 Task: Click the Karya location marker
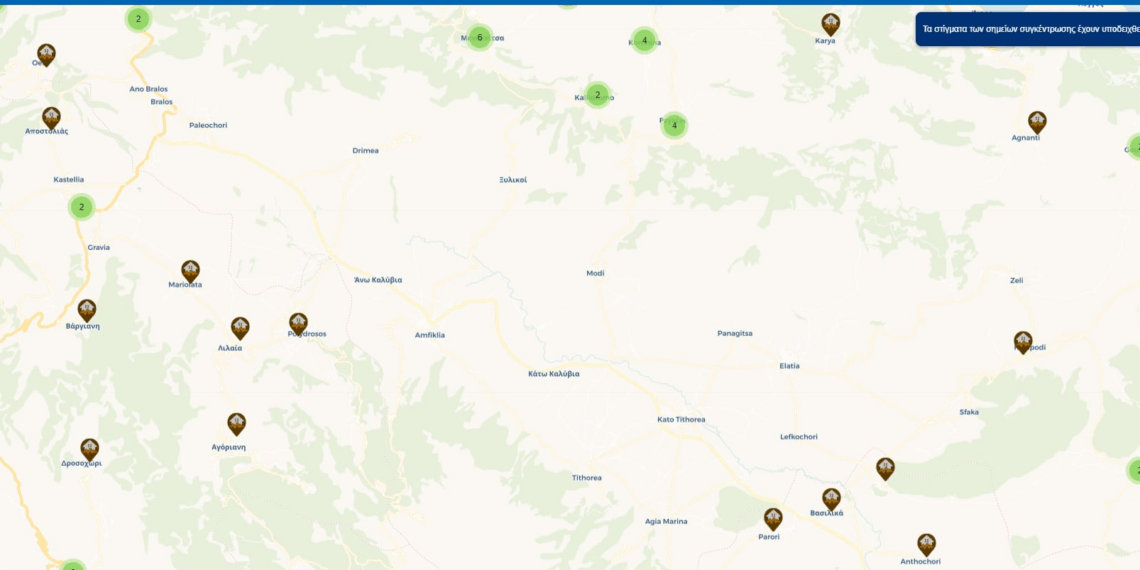point(830,24)
